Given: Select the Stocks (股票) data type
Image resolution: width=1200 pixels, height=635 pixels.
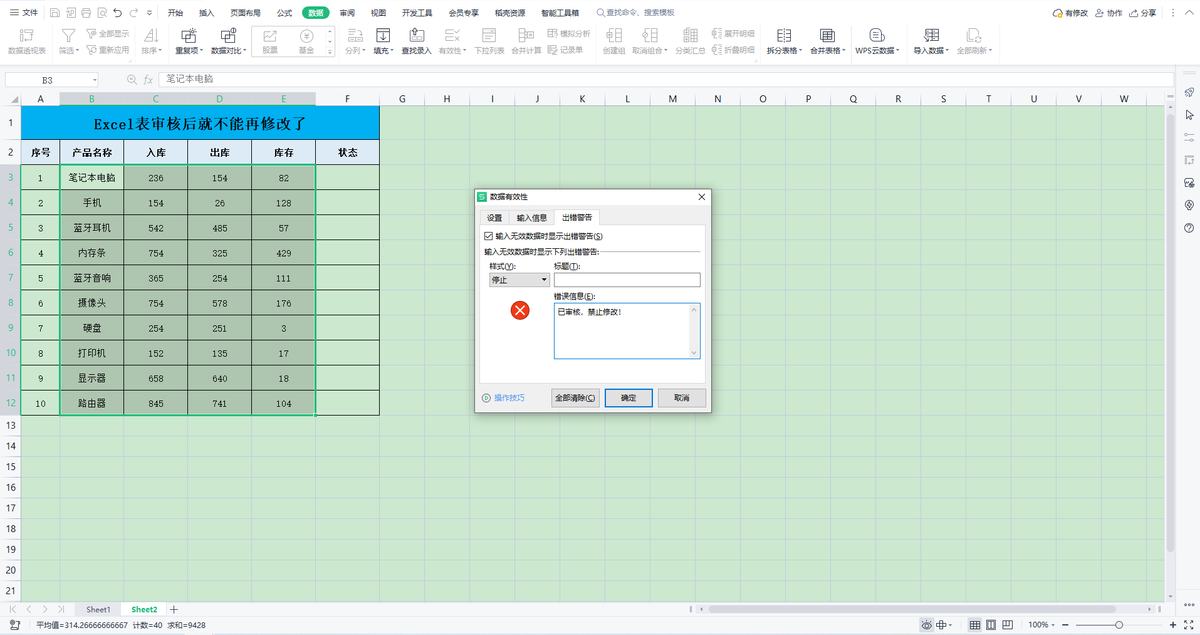Looking at the screenshot, I should [270, 41].
